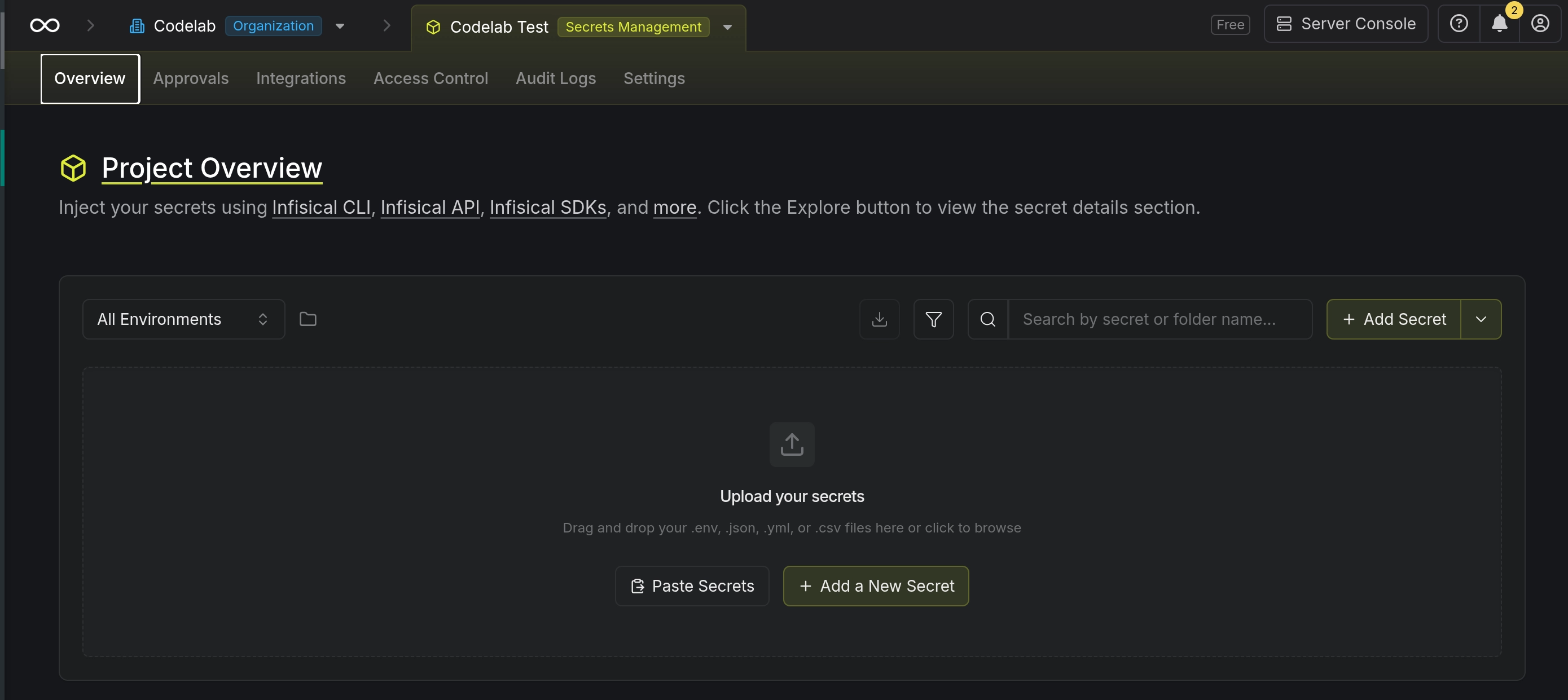Expand the Codelab organization dropdown arrow

340,25
